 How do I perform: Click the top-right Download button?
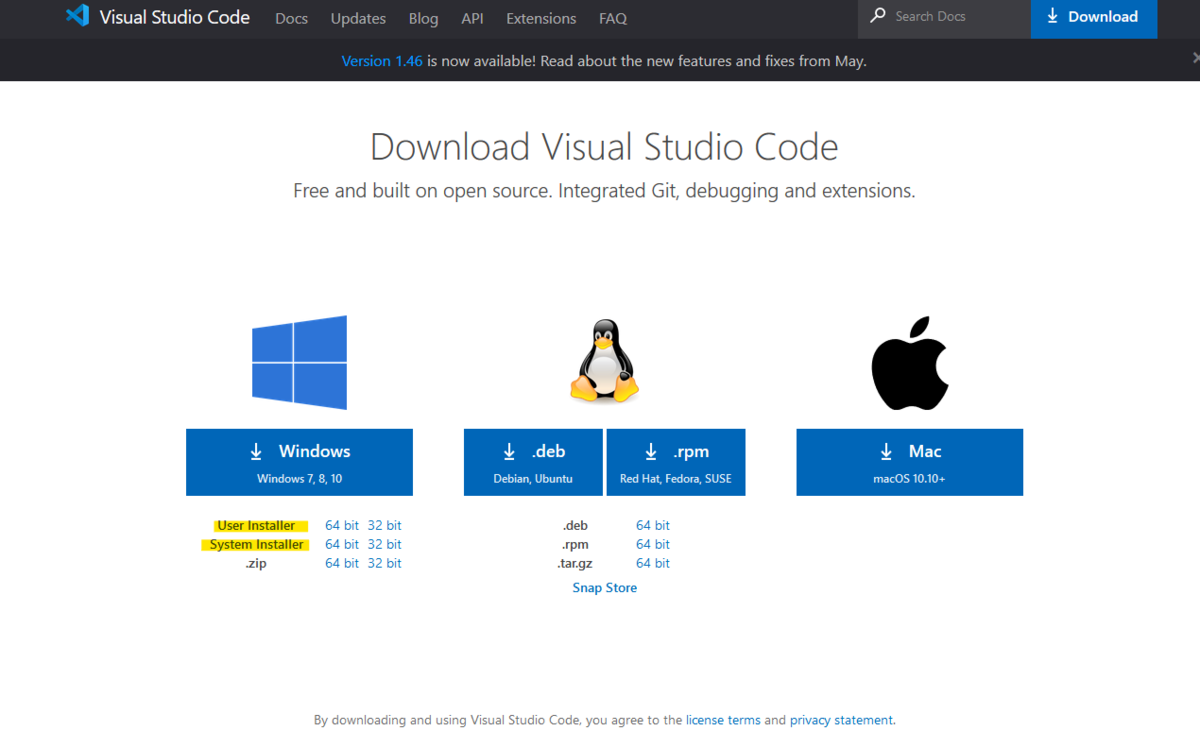click(1094, 17)
